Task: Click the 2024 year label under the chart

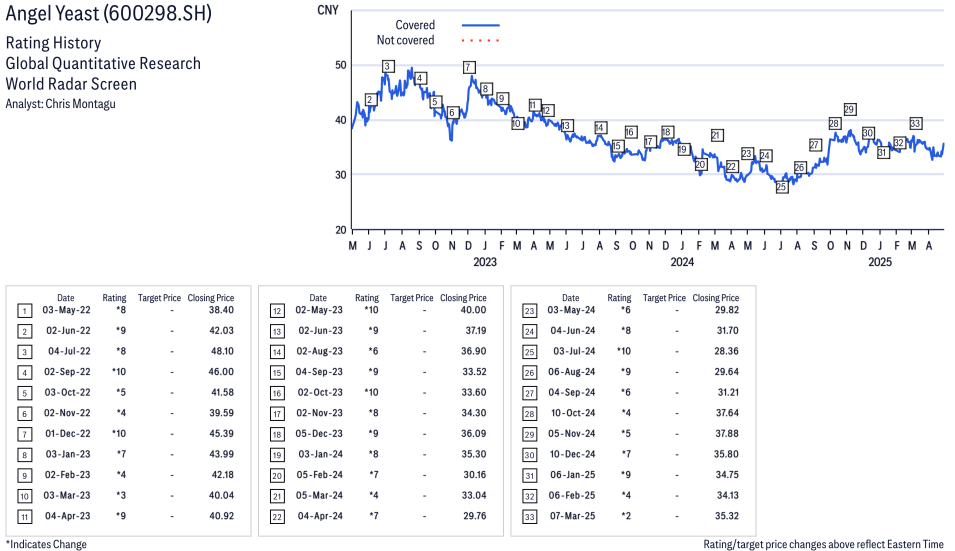Action: coord(682,262)
